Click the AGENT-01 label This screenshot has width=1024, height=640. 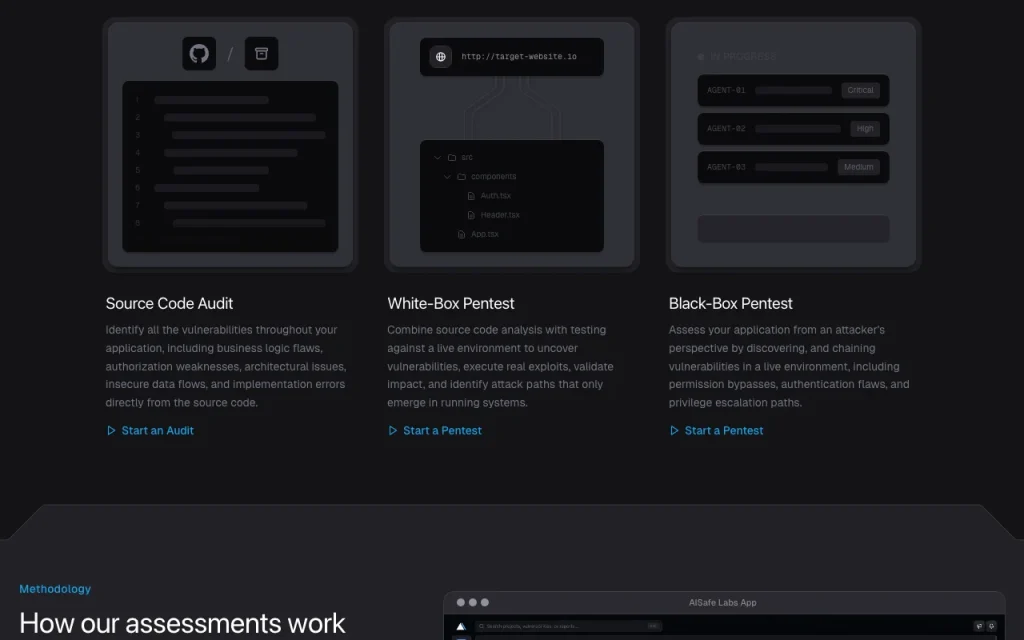pyautogui.click(x=726, y=90)
